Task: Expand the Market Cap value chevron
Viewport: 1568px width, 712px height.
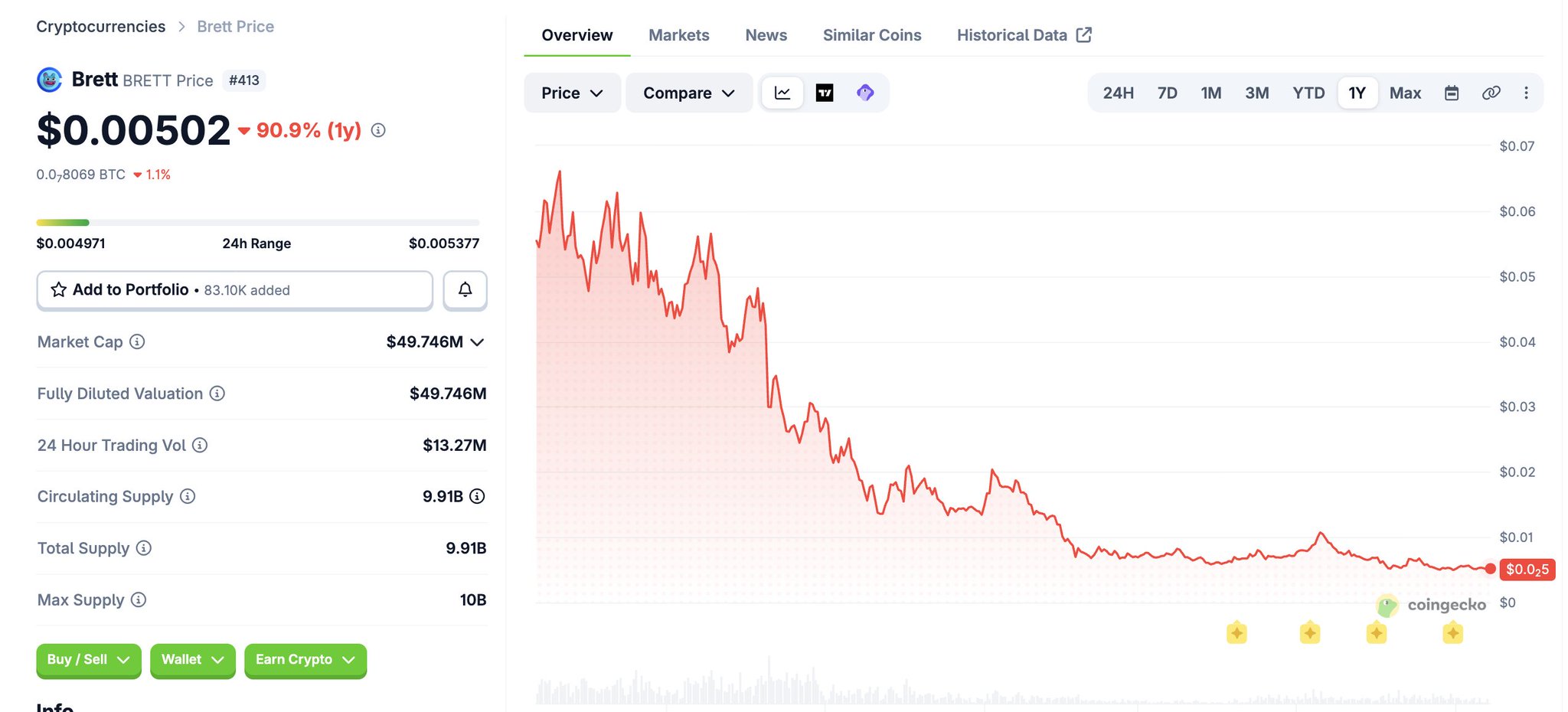Action: pyautogui.click(x=477, y=342)
